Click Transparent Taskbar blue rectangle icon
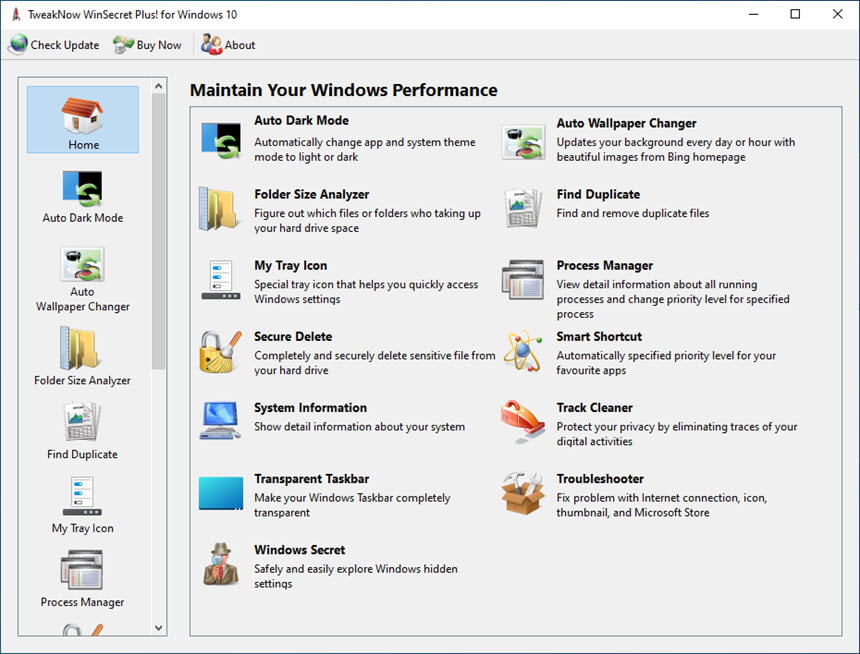860x654 pixels. click(221, 493)
